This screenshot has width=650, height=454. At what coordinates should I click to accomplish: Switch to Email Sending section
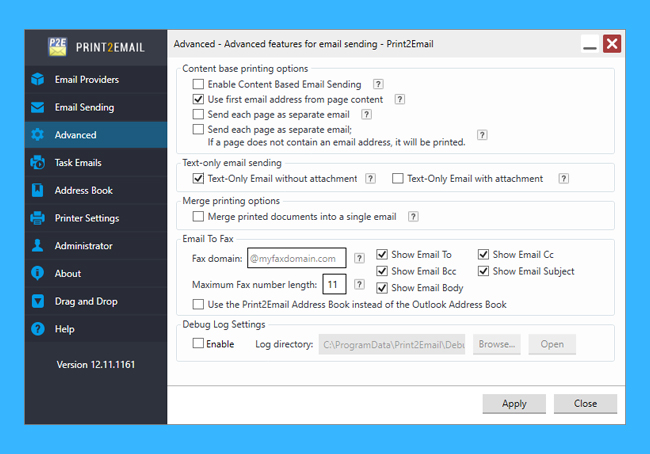[x=96, y=107]
